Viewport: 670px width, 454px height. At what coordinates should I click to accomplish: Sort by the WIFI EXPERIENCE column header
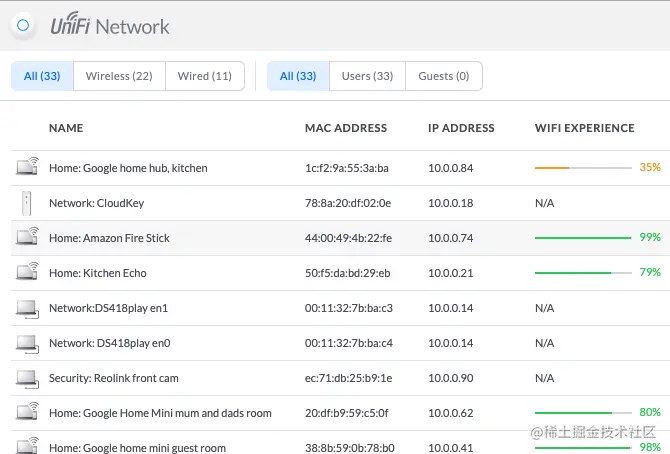click(x=585, y=128)
